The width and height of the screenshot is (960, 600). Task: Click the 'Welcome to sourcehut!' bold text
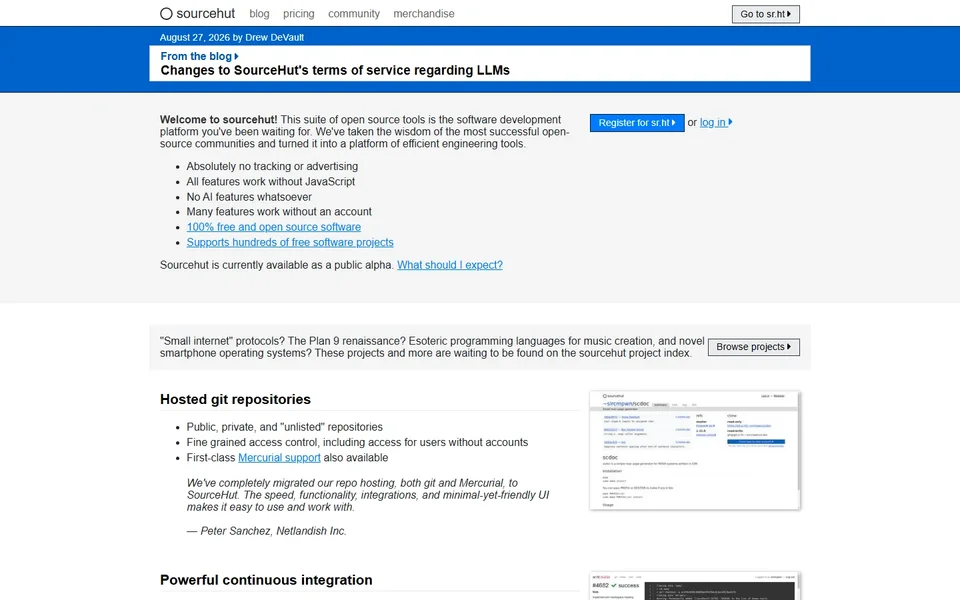(219, 120)
